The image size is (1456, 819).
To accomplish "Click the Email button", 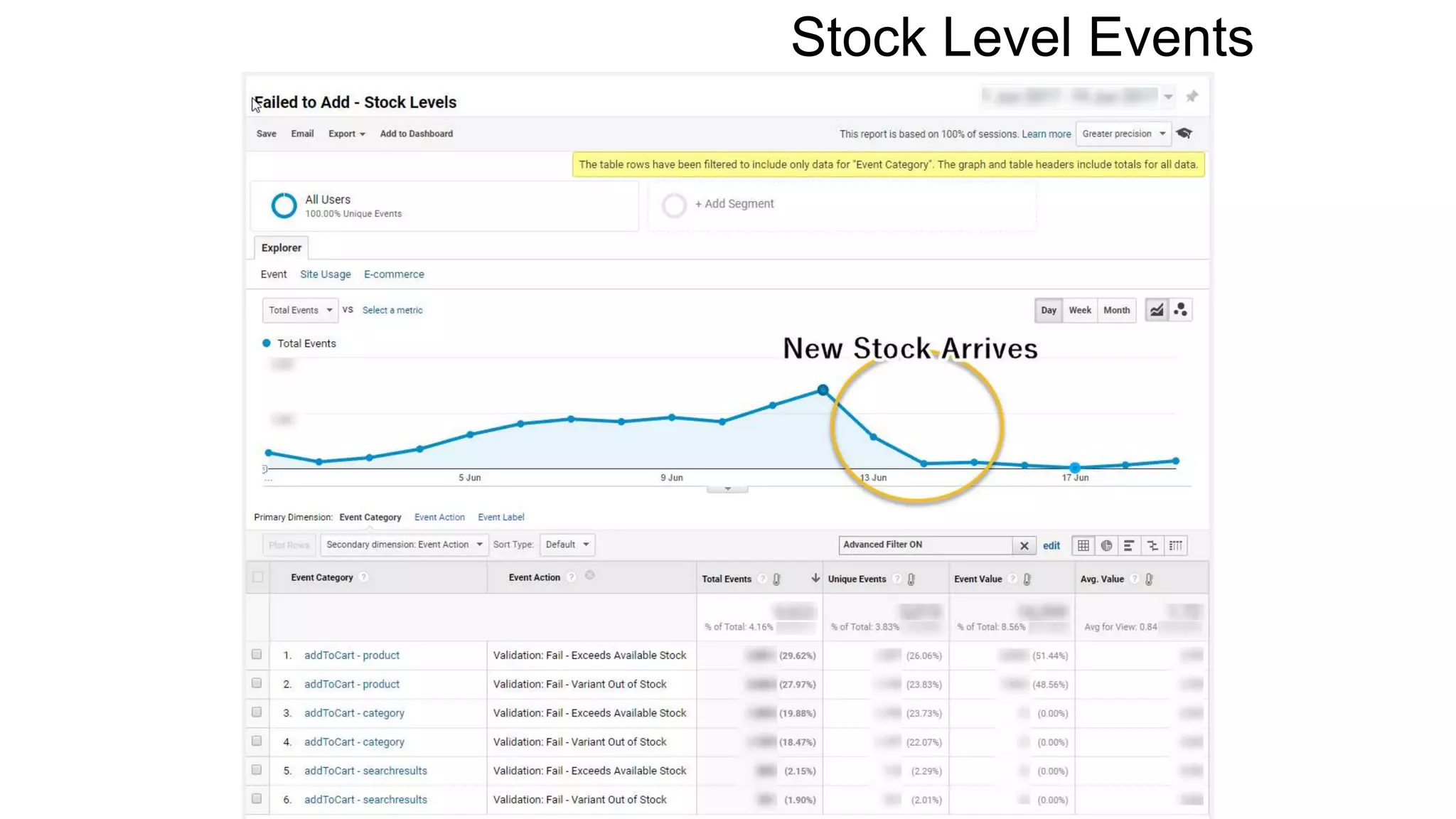I will (302, 134).
